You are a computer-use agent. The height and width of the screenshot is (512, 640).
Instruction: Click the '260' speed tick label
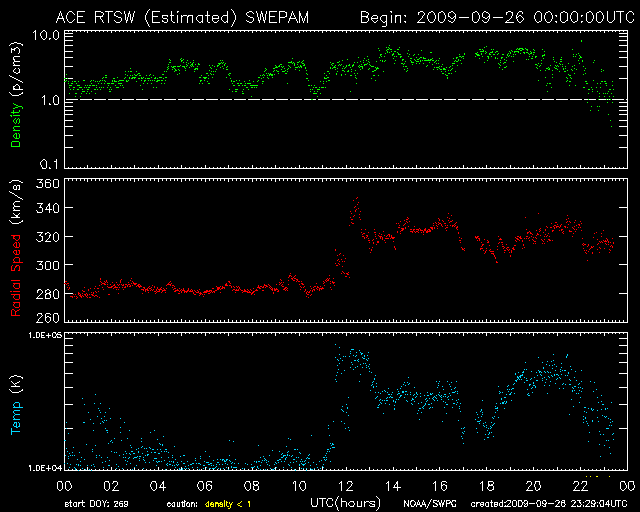47,318
